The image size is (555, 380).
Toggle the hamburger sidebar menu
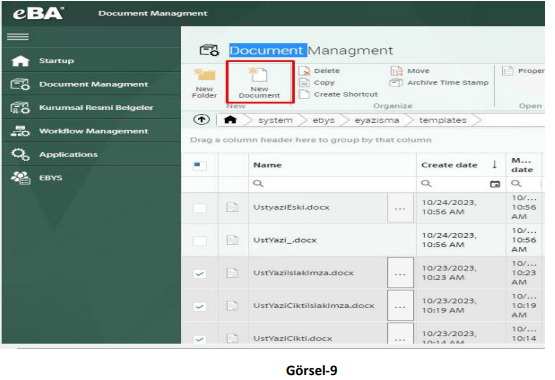[18, 36]
